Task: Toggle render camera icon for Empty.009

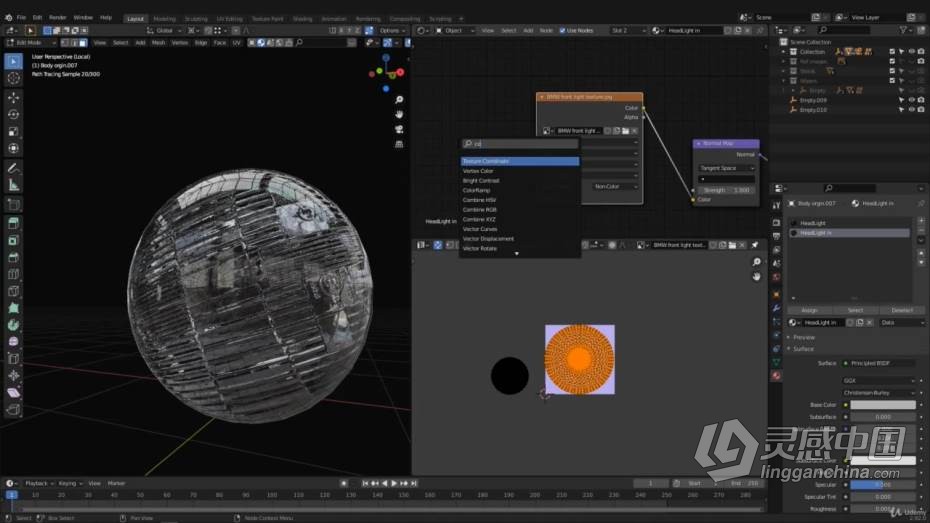Action: [x=921, y=100]
